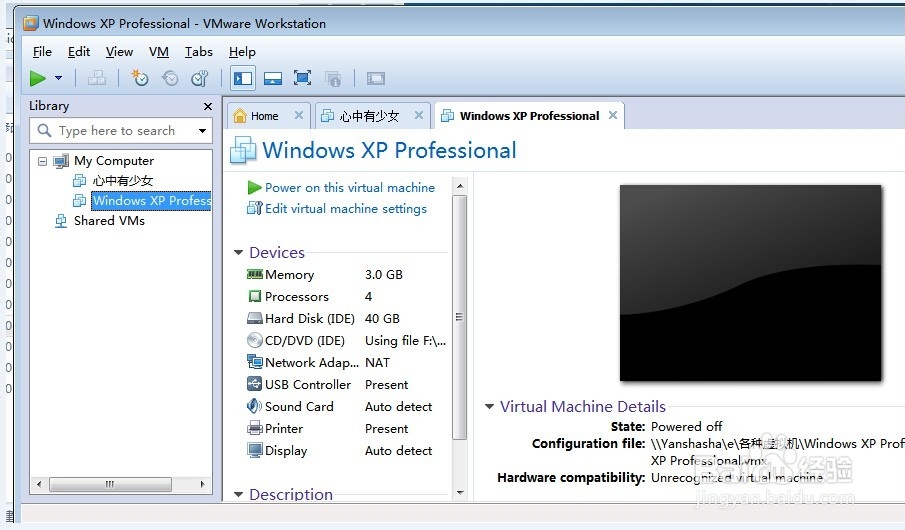
Task: Click the summary pane vertical scrollbar thumb
Action: [459, 317]
